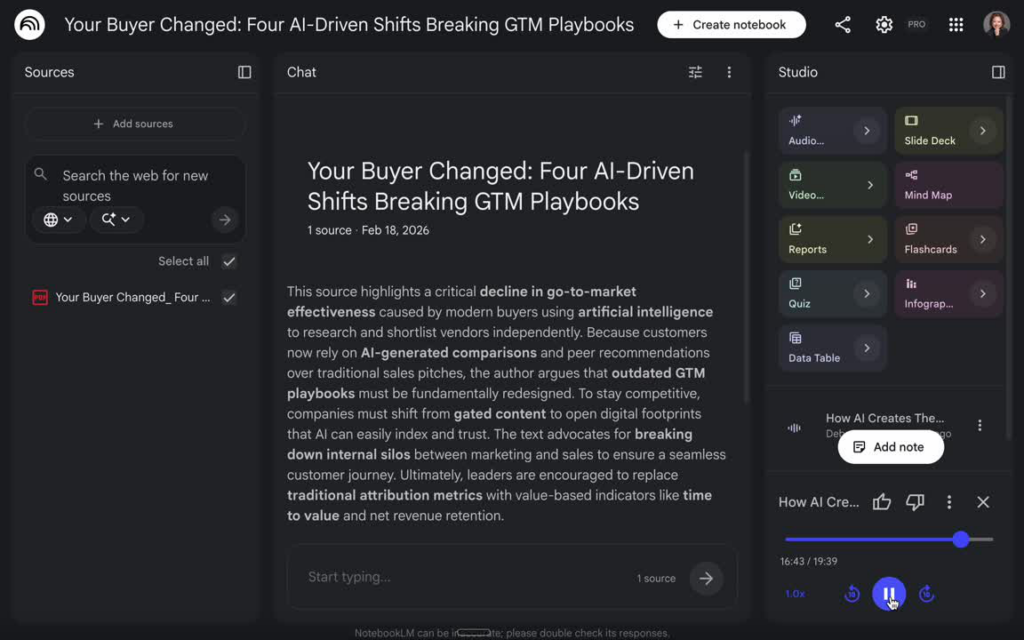
Task: Close the audio player
Action: [x=983, y=502]
